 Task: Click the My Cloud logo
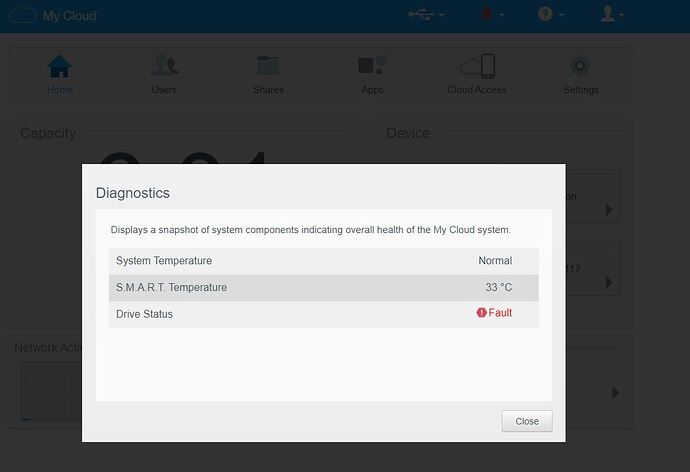tap(54, 15)
